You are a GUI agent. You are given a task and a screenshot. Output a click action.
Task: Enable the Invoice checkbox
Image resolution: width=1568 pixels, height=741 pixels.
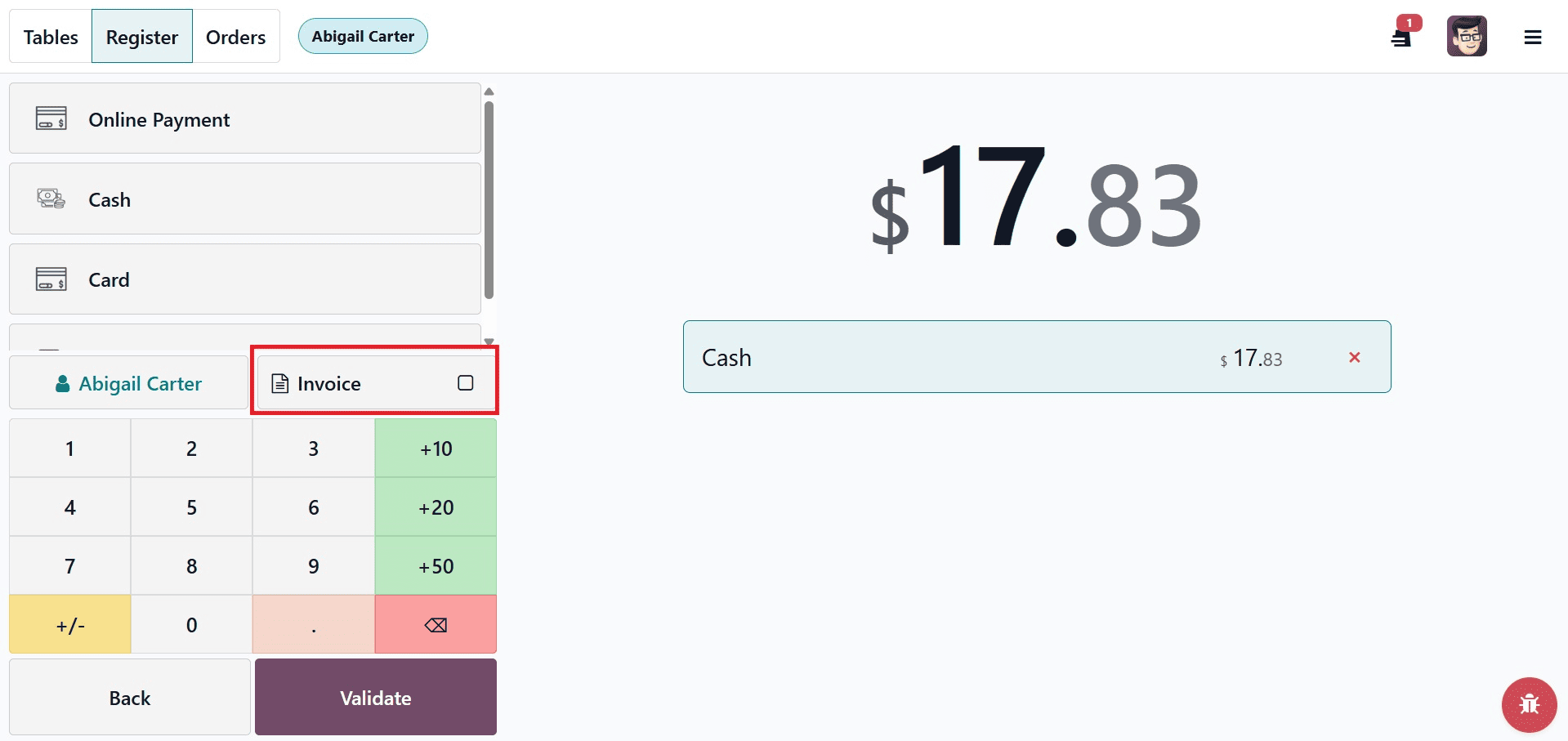(466, 382)
